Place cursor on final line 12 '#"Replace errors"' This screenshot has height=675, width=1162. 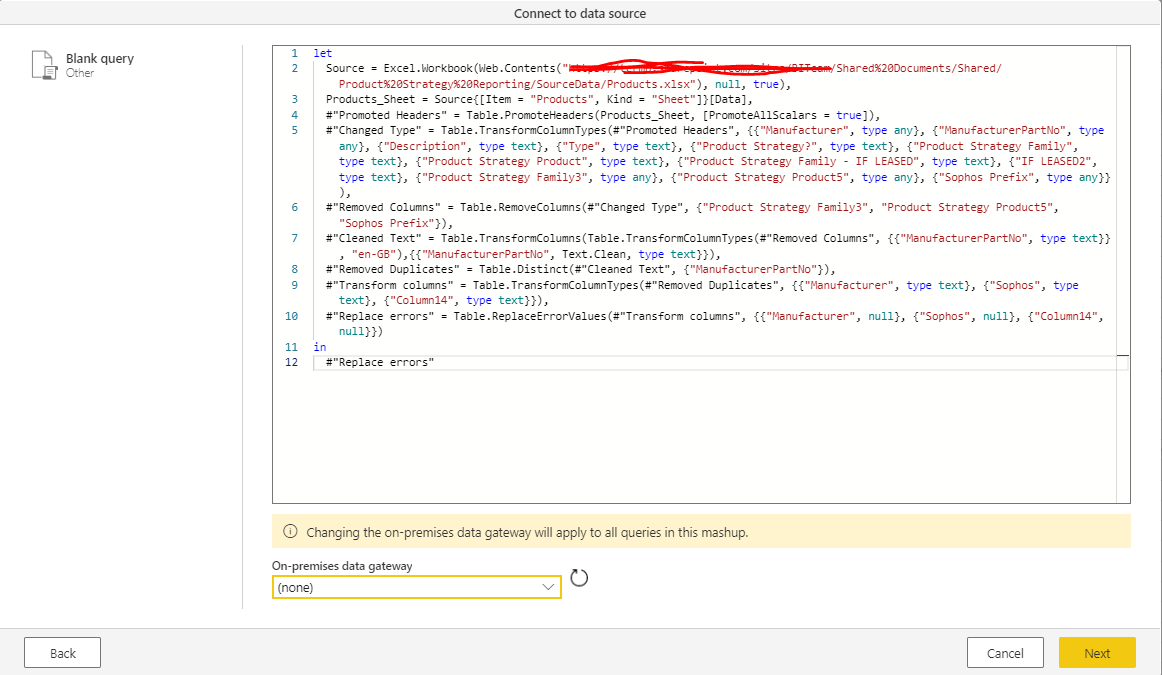click(380, 362)
